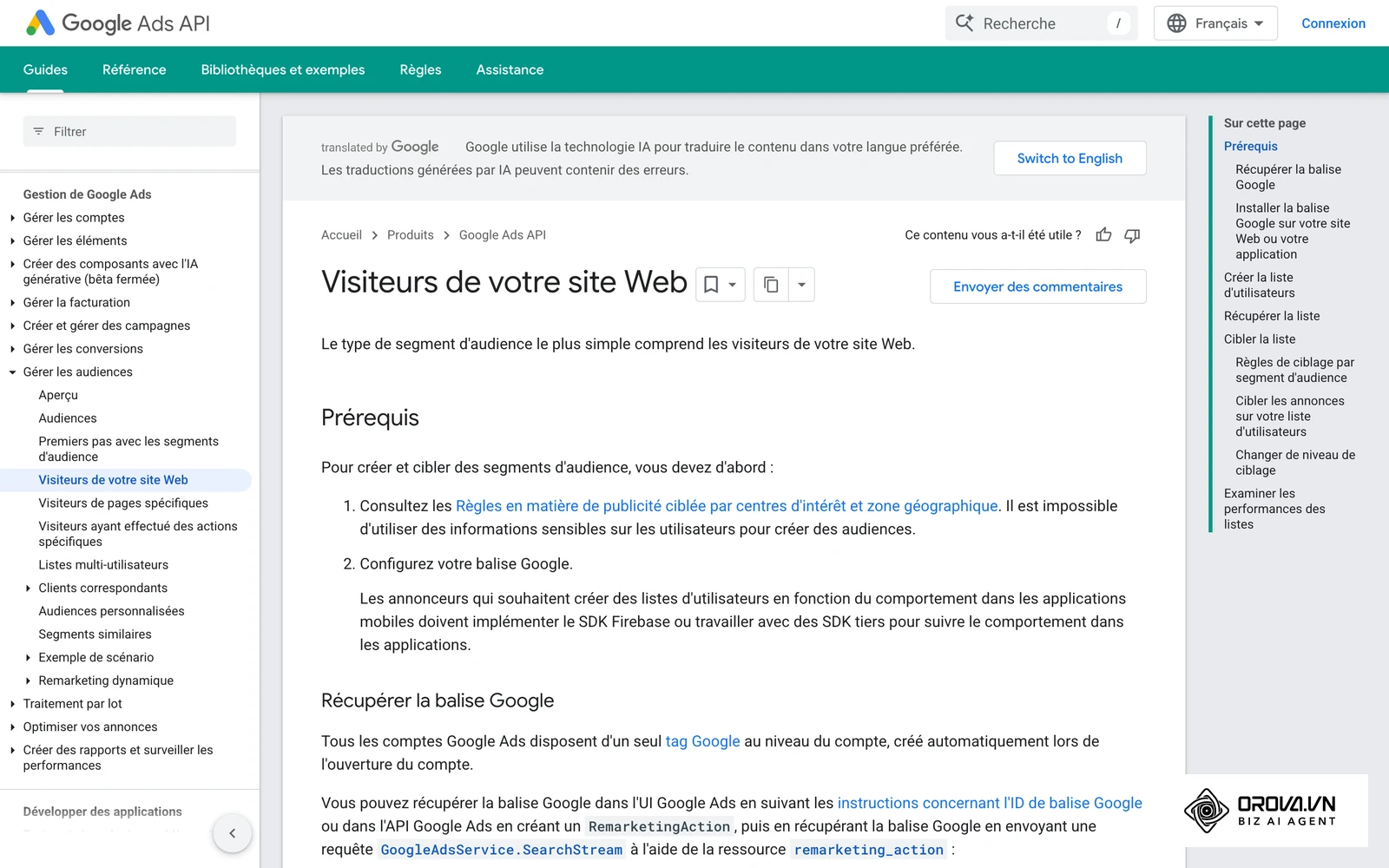Click the Switch to English button
Screen dimensions: 1389x868
pyautogui.click(x=1070, y=158)
